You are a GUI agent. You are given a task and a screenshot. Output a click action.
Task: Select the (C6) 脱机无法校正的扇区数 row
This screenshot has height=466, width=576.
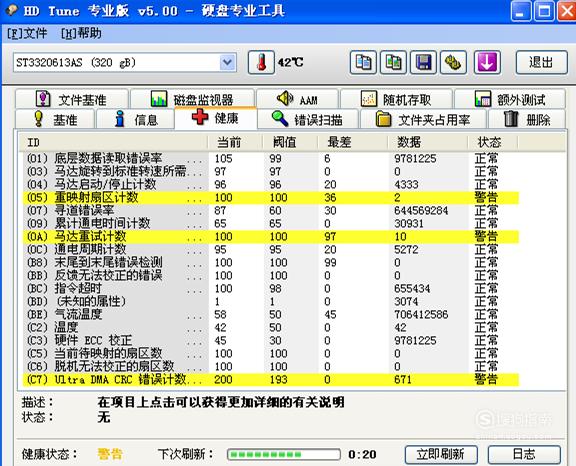270,366
